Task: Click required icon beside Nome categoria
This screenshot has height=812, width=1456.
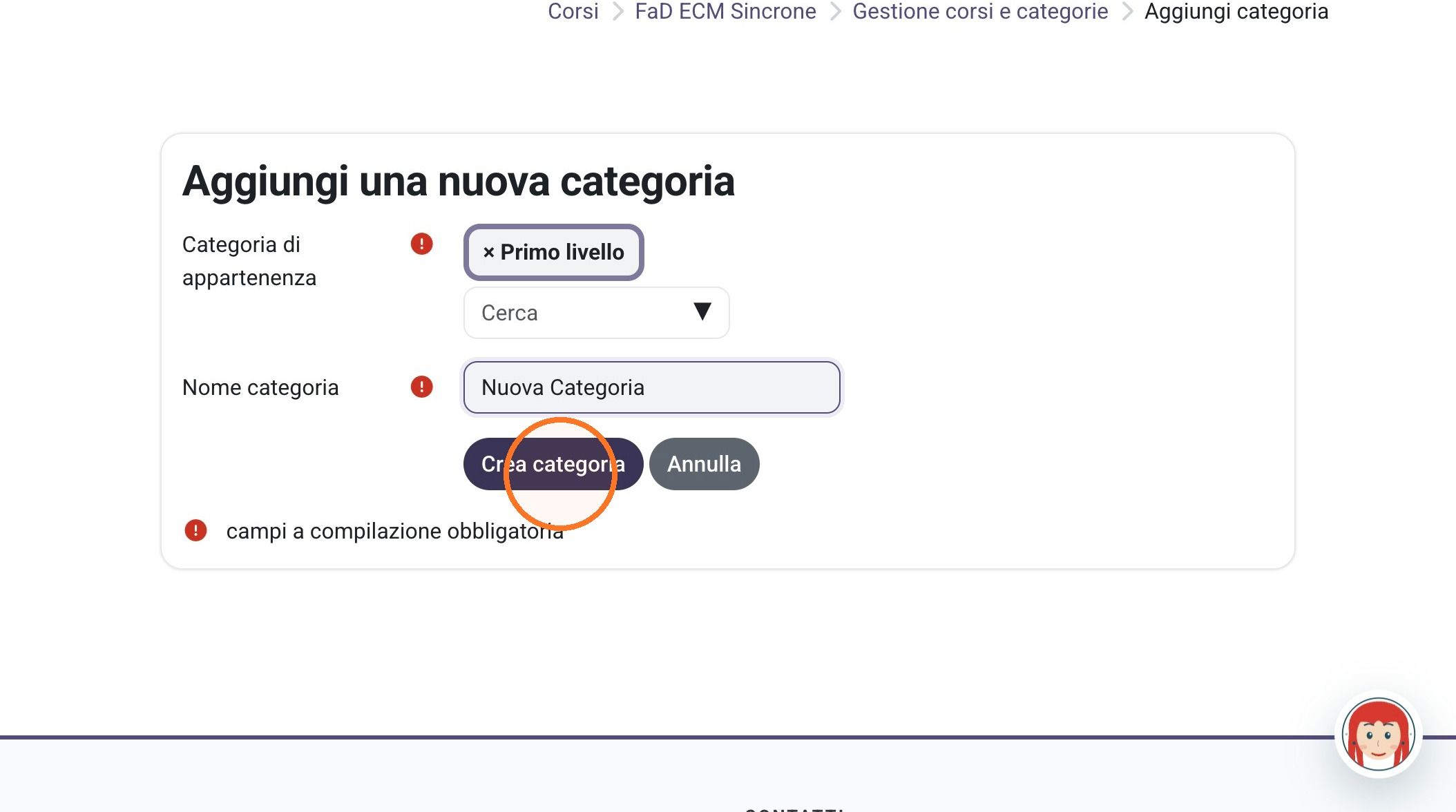Action: click(x=421, y=387)
